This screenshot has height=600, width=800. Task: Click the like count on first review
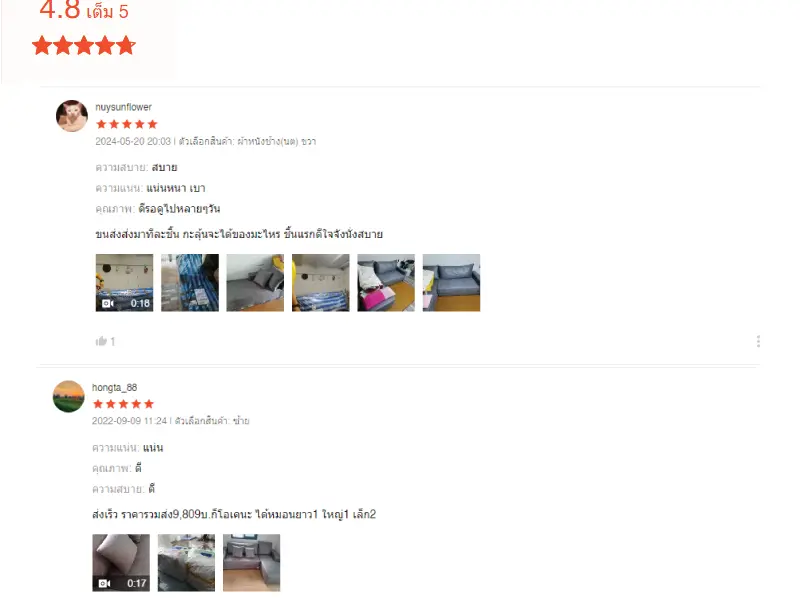(113, 342)
